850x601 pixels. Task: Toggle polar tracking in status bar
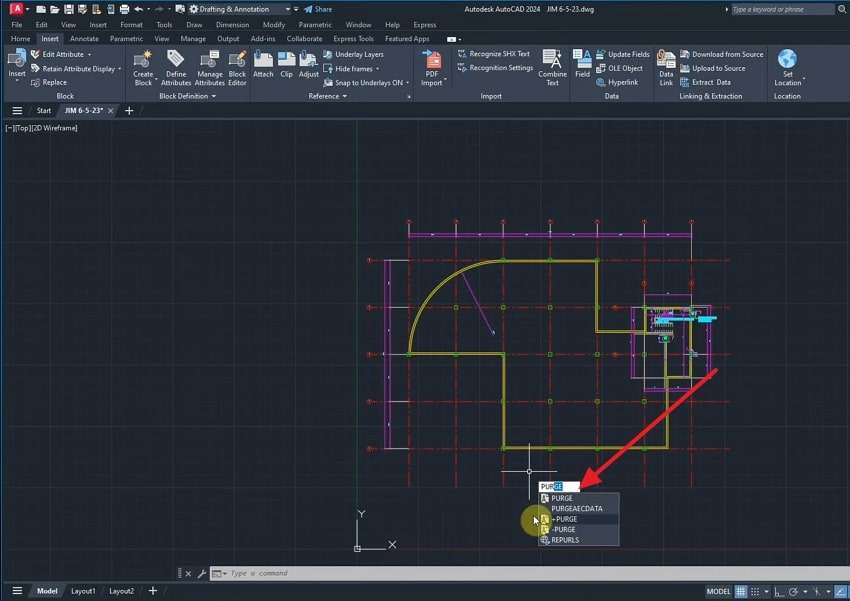tap(793, 591)
